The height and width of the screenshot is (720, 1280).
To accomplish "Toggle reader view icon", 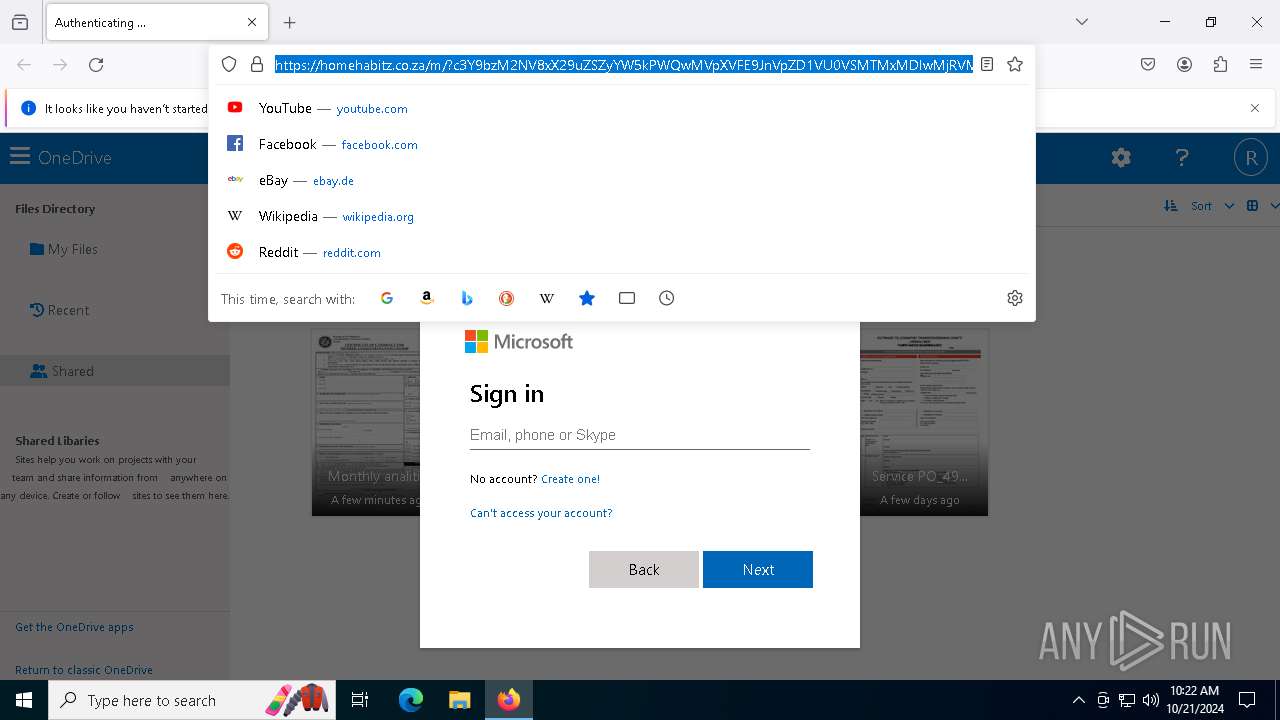I will (x=987, y=64).
